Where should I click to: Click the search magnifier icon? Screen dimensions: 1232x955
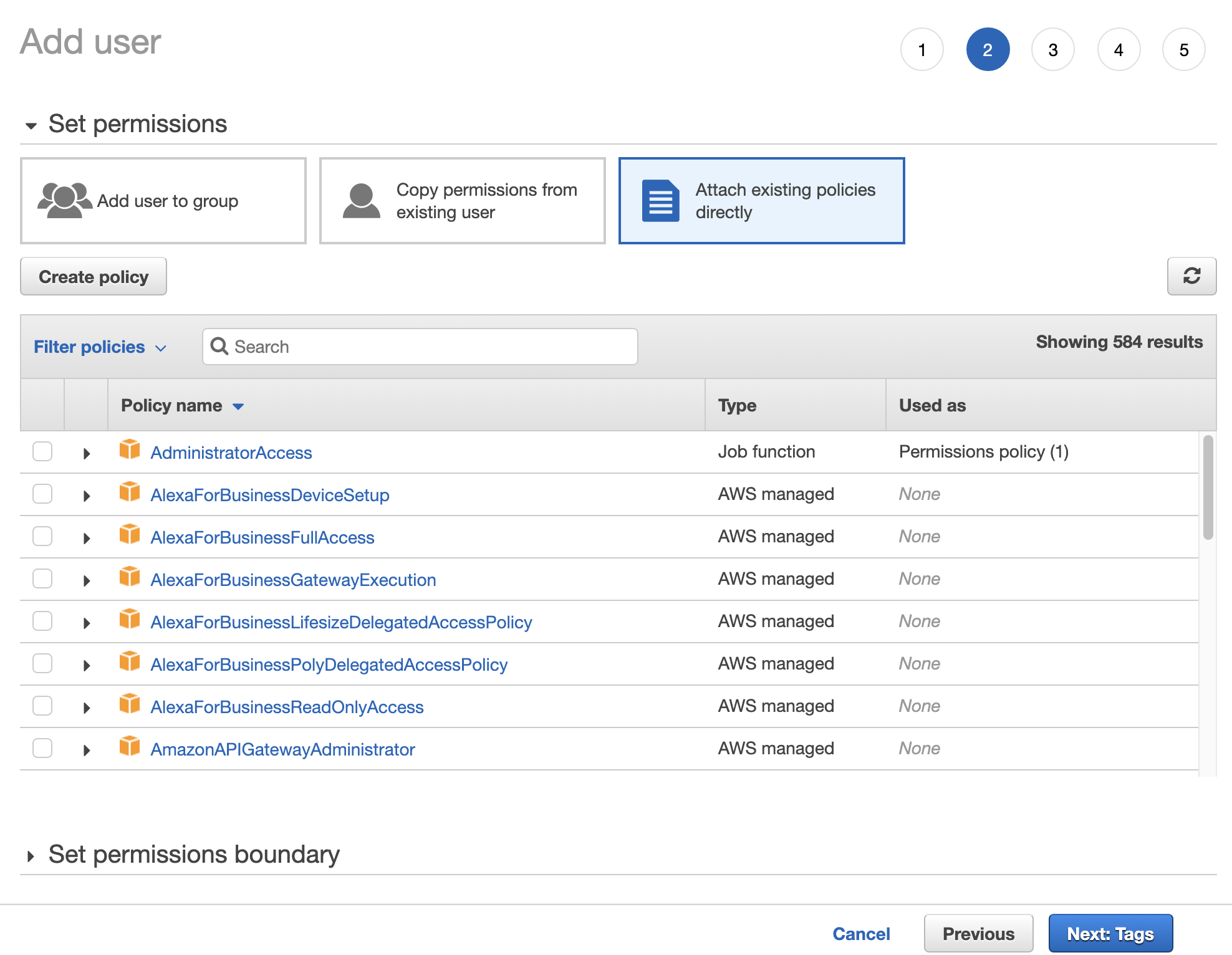click(x=219, y=346)
